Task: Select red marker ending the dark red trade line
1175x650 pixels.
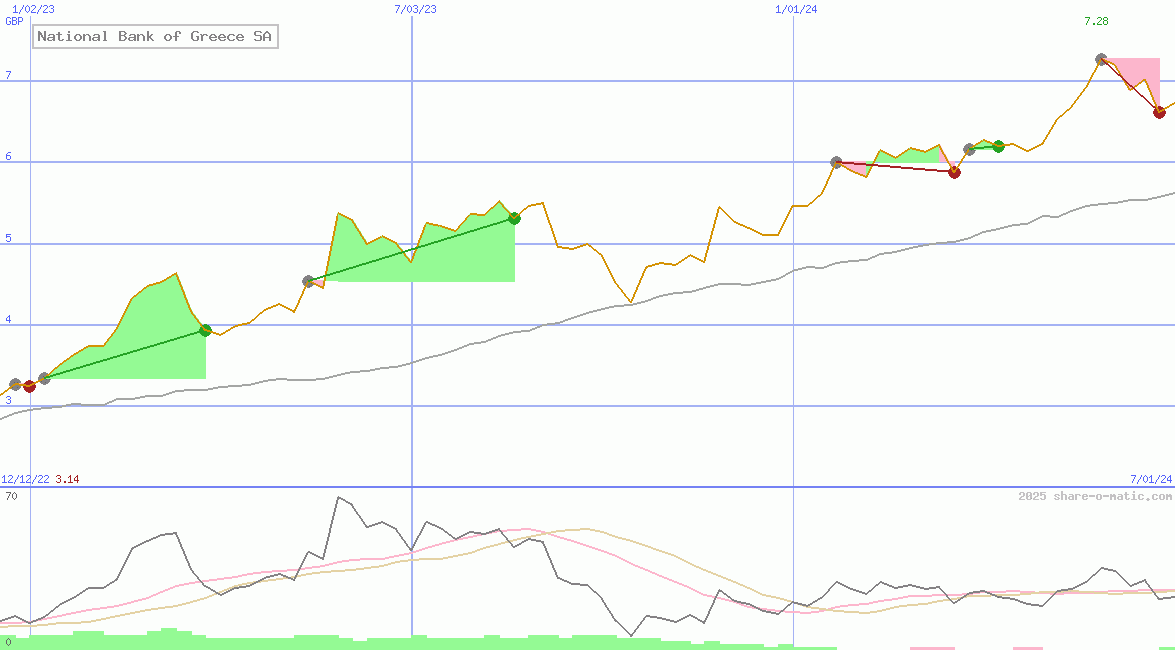Action: pos(954,172)
